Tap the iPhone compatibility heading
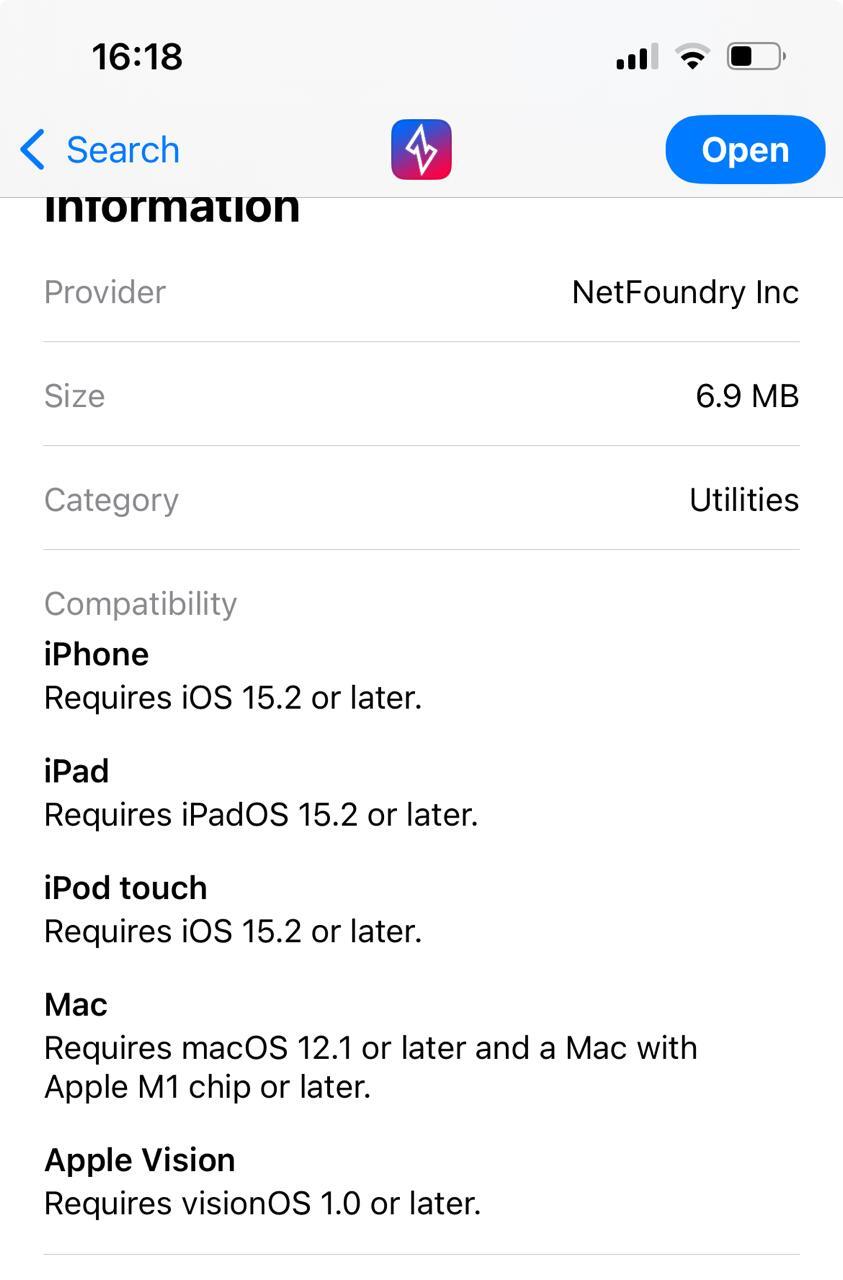Screen dimensions: 843x1280 tap(96, 654)
